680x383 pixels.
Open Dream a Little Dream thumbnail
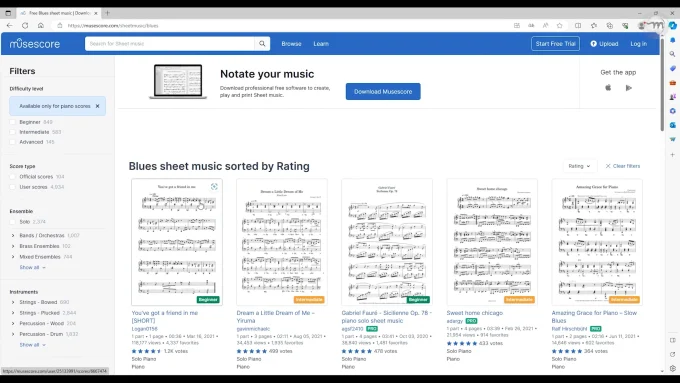tap(282, 242)
